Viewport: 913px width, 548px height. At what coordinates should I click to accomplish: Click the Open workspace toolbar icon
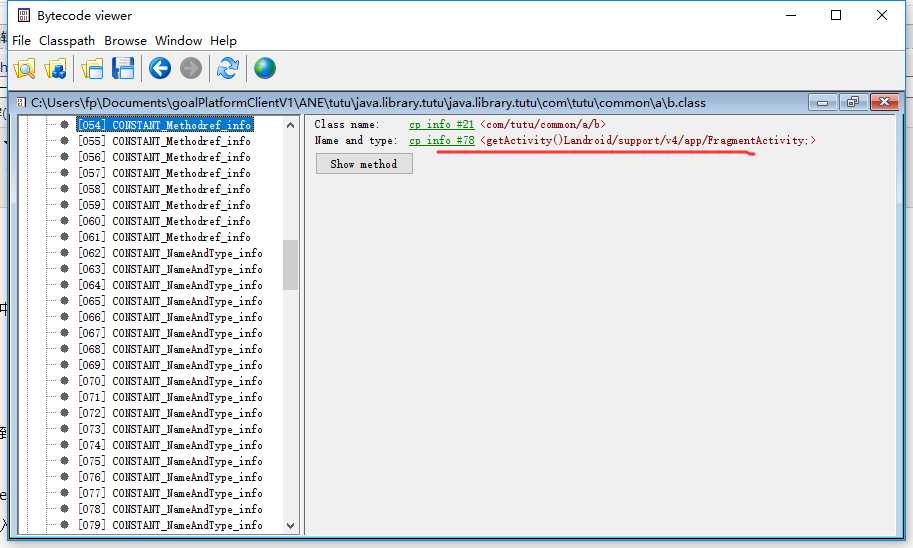pos(93,69)
